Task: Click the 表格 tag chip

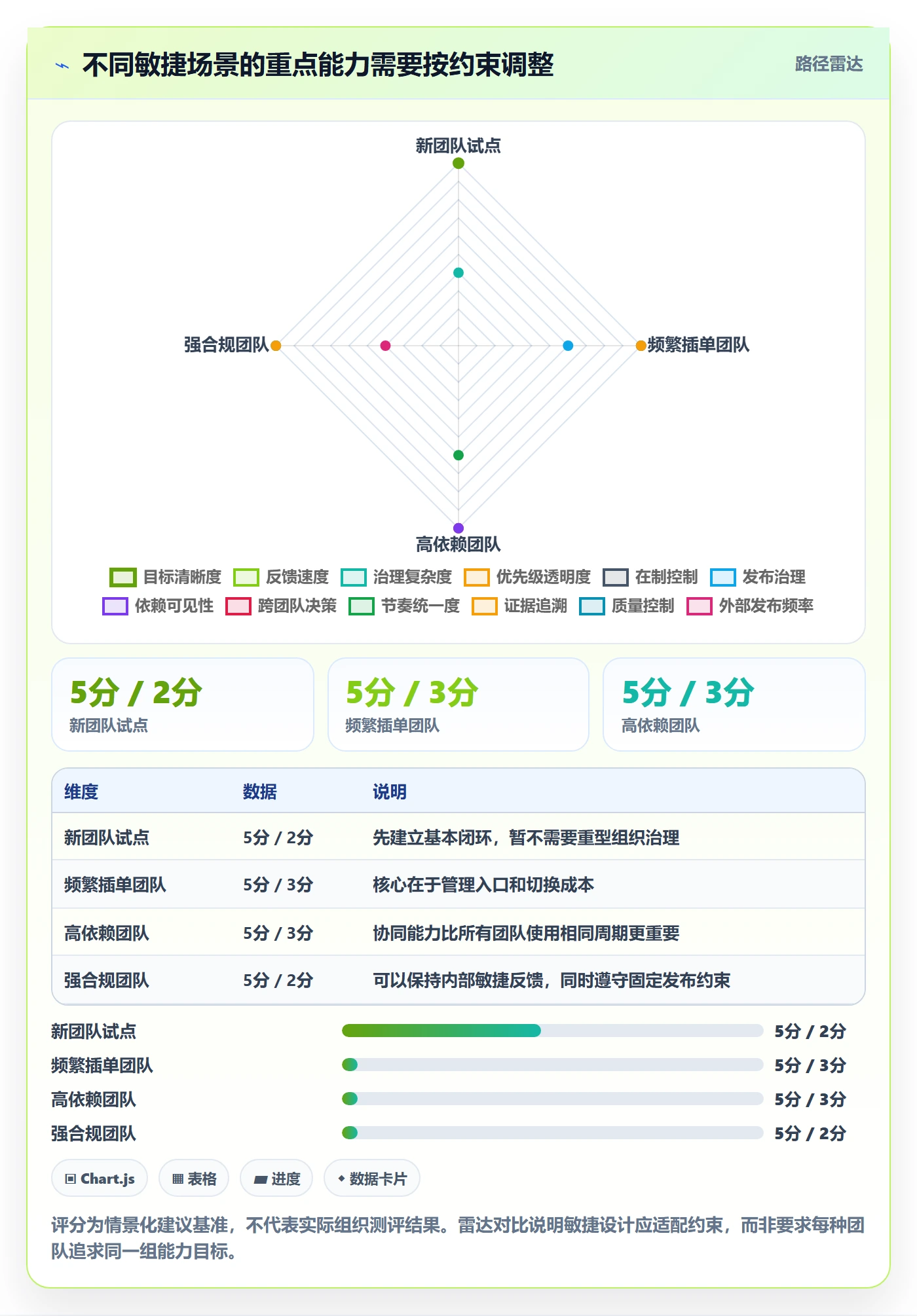Action: pos(194,1179)
